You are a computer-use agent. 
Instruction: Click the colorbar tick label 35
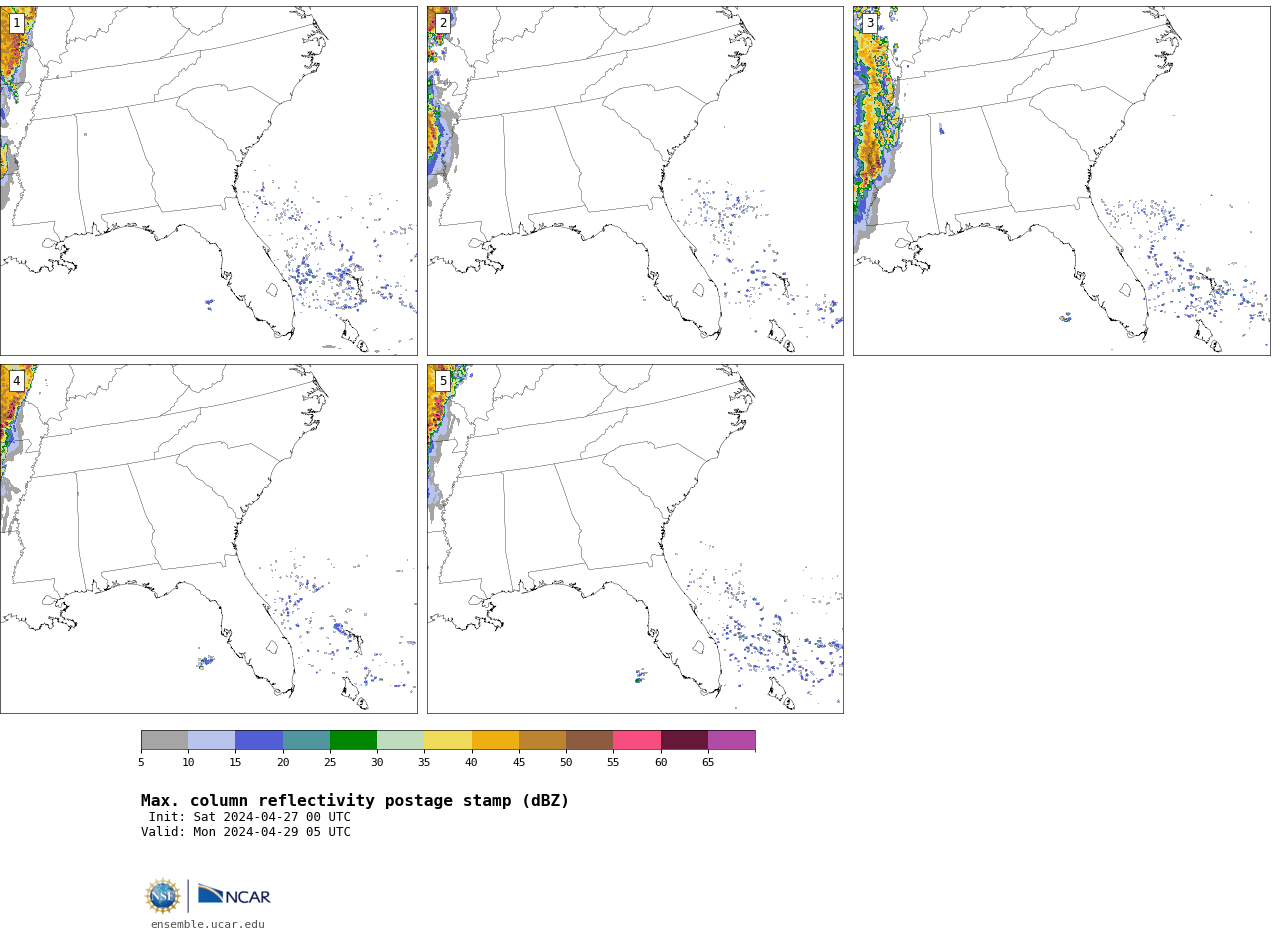coord(424,763)
